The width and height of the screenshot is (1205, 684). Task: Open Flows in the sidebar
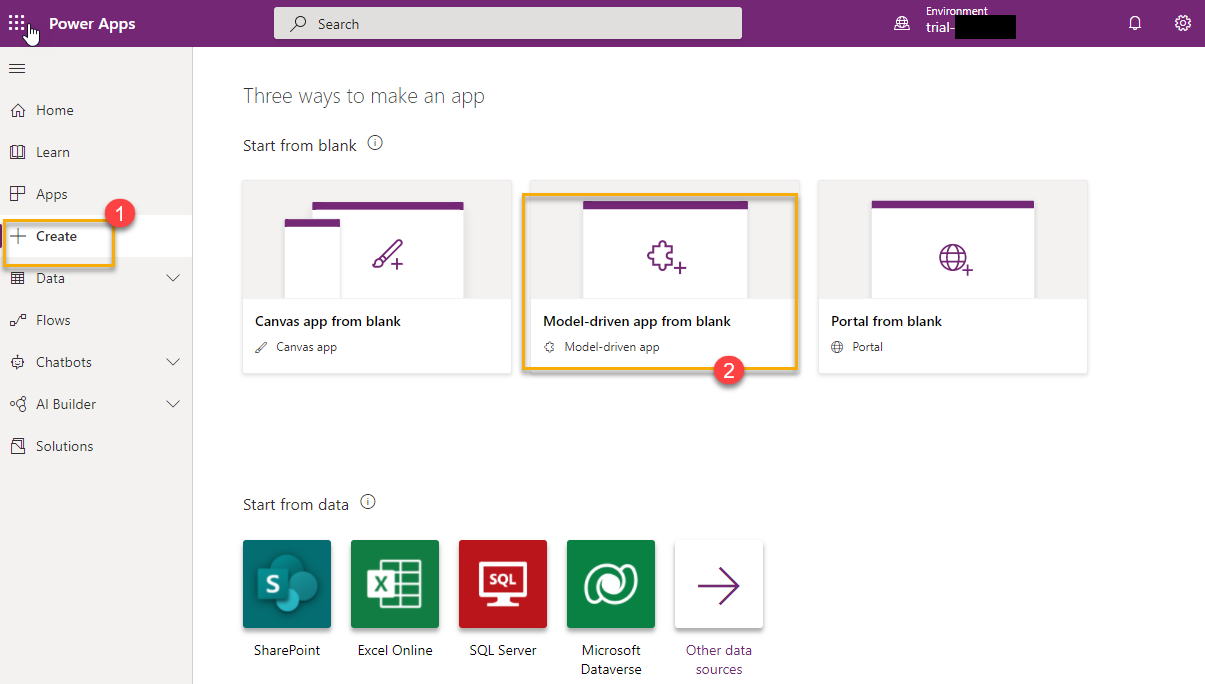coord(96,320)
